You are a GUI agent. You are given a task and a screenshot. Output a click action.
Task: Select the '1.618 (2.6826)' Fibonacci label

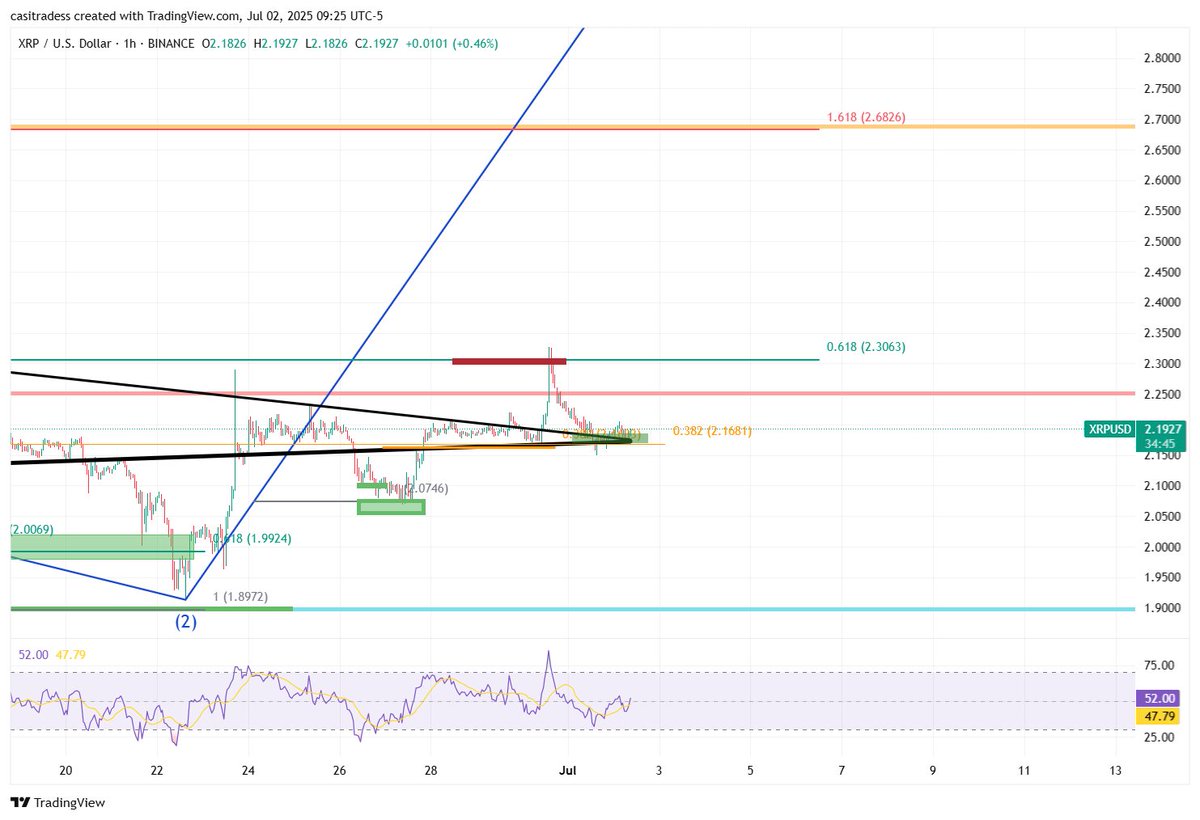click(866, 118)
